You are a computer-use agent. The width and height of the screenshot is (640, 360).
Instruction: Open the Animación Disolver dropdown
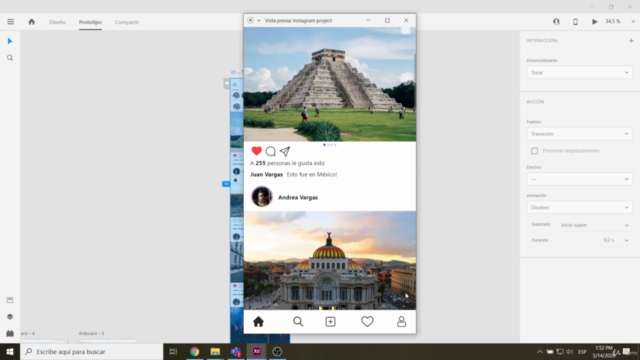580,208
